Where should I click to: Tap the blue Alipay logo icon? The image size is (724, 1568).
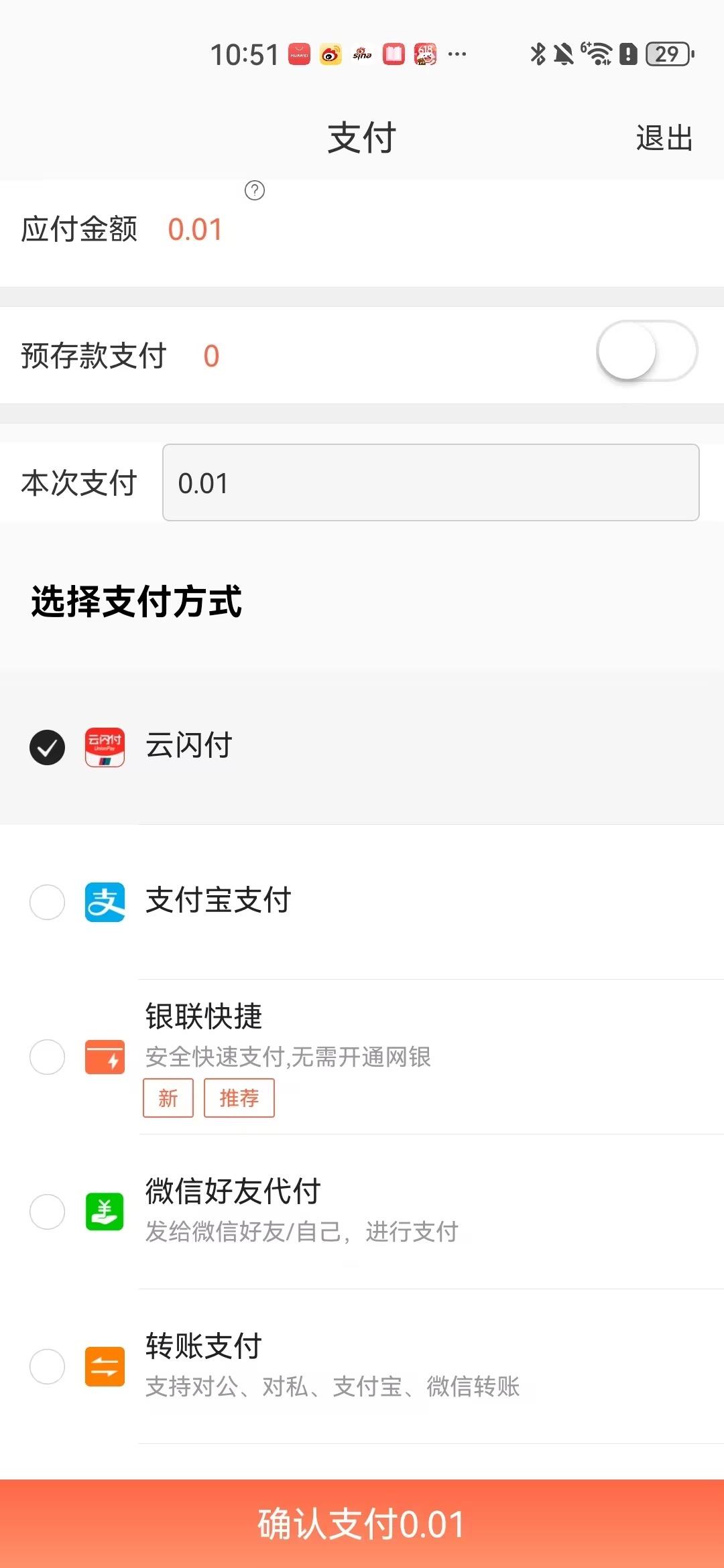(105, 902)
